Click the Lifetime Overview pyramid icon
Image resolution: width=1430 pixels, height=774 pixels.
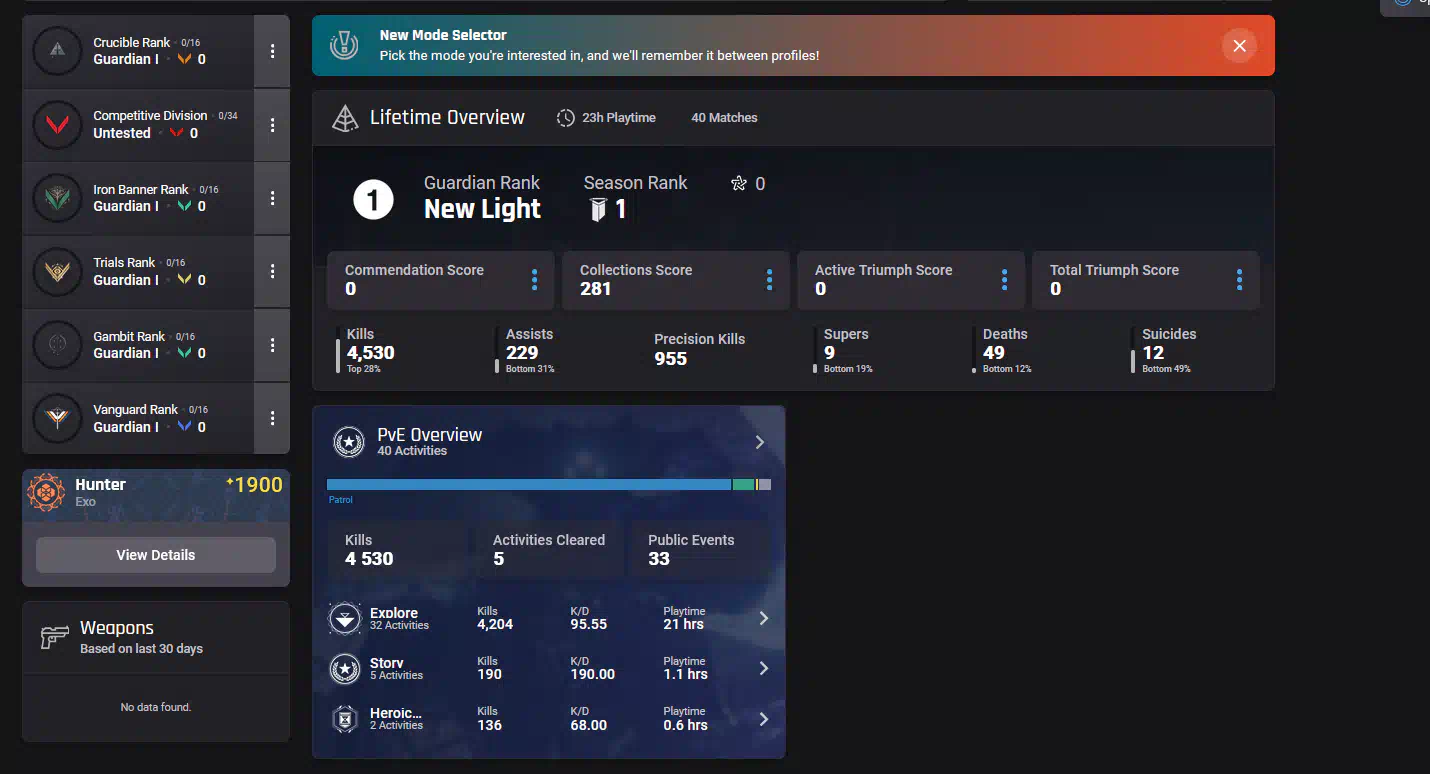pyautogui.click(x=345, y=118)
